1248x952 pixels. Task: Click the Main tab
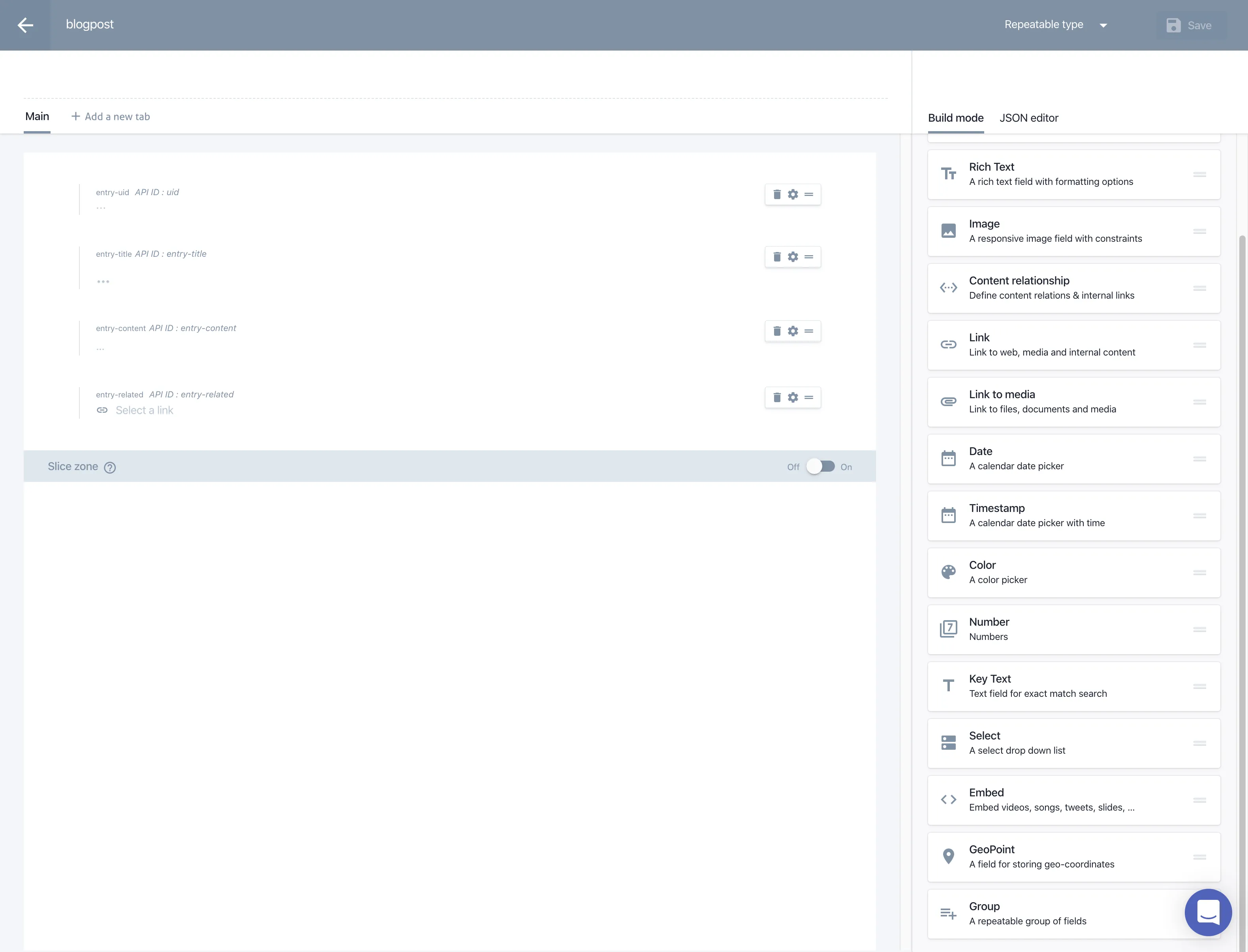[38, 117]
